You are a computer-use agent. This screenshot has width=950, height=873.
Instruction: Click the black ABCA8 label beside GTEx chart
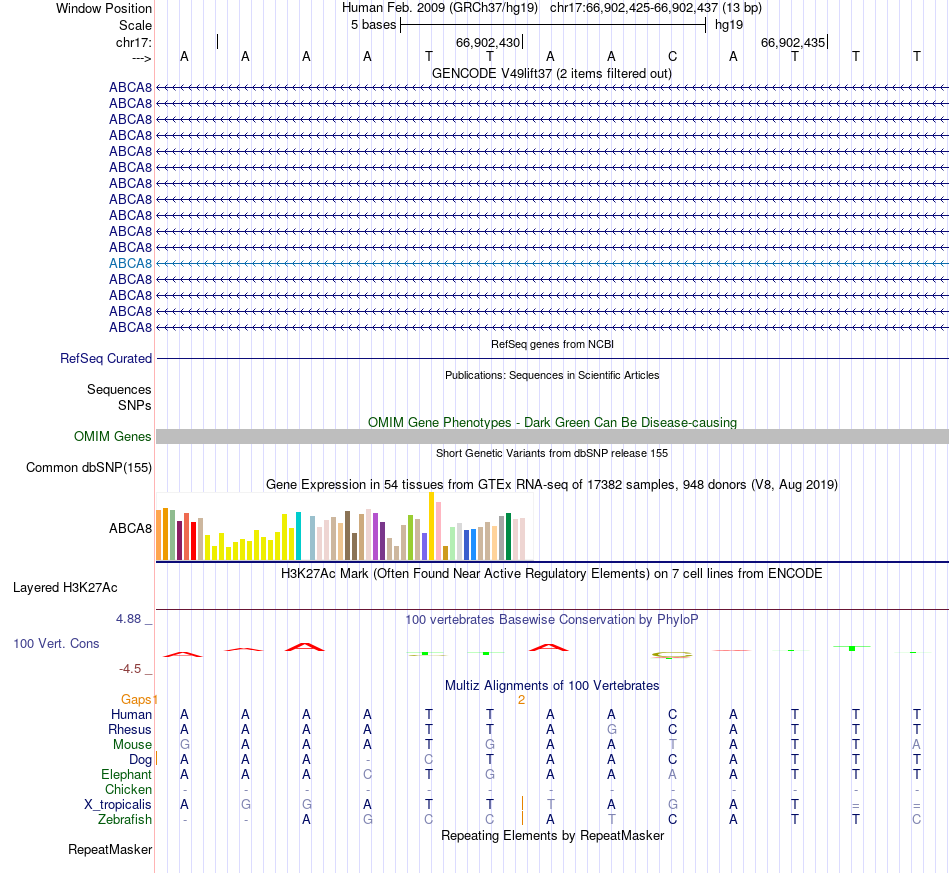point(130,528)
